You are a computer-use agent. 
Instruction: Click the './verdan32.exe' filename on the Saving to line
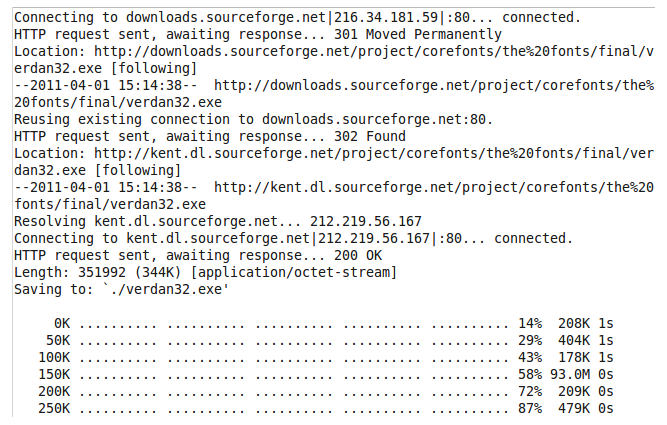coord(164,289)
